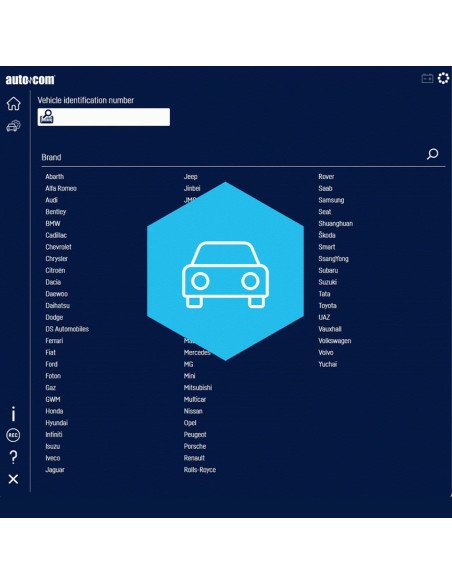Image resolution: width=452 pixels, height=584 pixels.
Task: Select Porsche brand
Action: click(194, 447)
